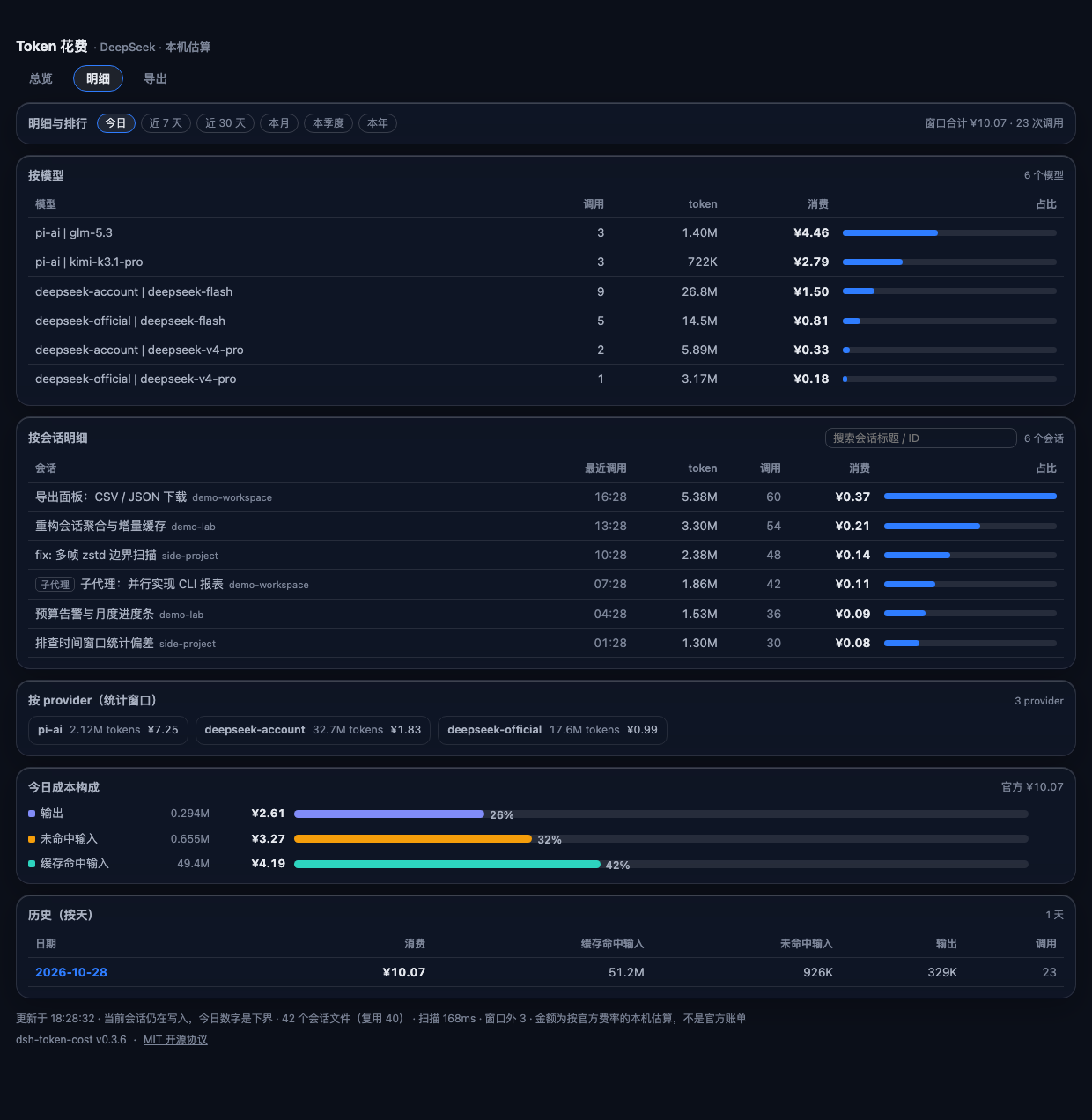The height and width of the screenshot is (1120, 1092).
Task: Click the 日期 column header in history
Action: pyautogui.click(x=46, y=944)
